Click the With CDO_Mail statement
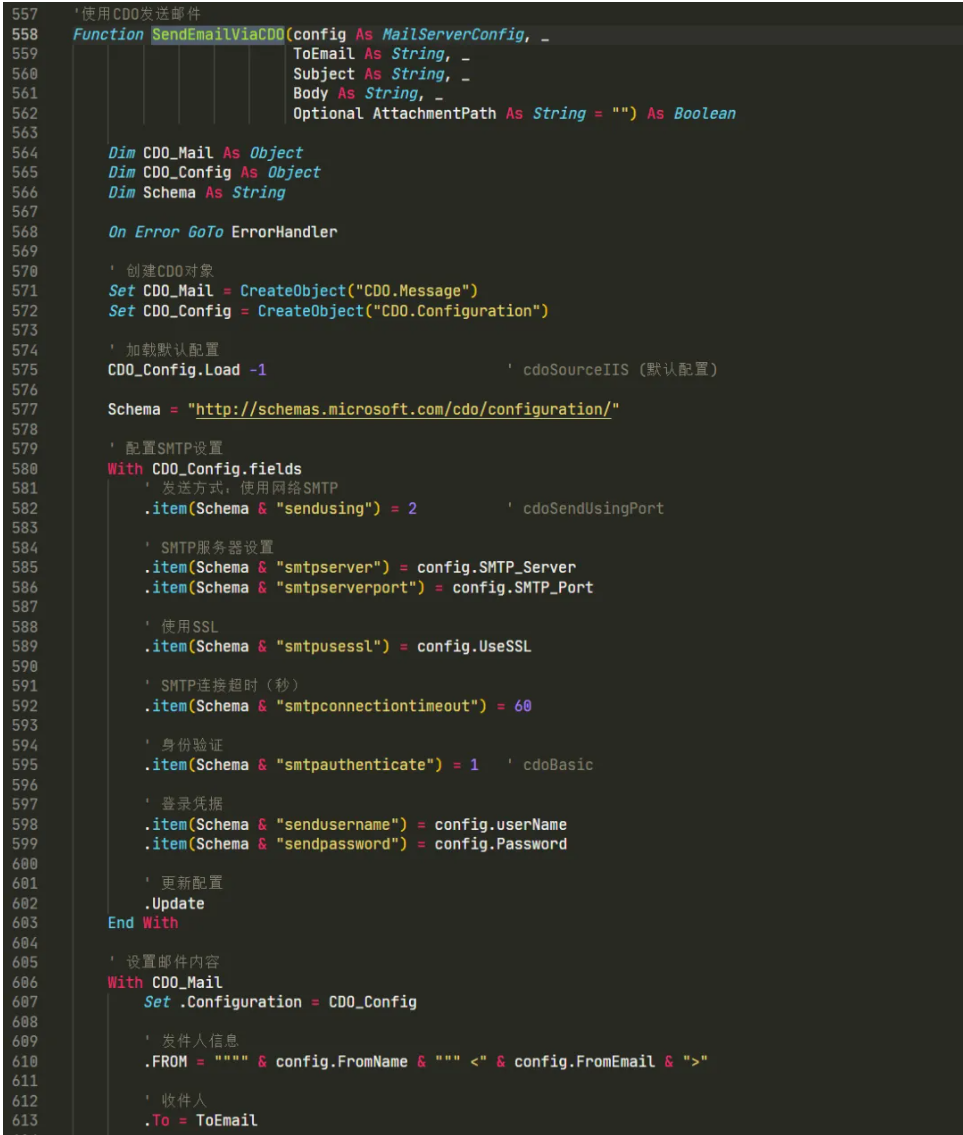 pos(165,982)
